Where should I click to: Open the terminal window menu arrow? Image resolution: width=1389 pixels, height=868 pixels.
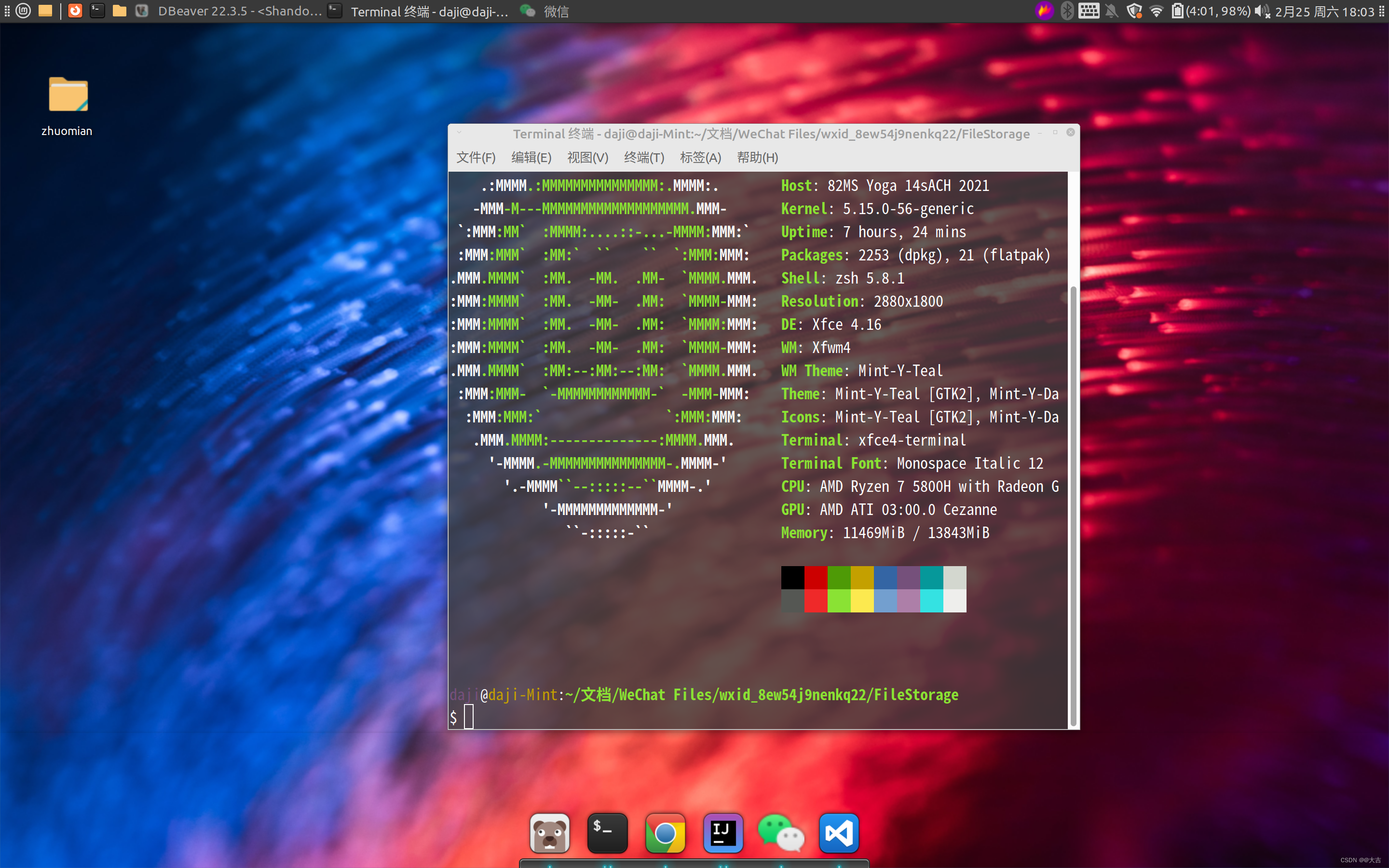point(459,133)
